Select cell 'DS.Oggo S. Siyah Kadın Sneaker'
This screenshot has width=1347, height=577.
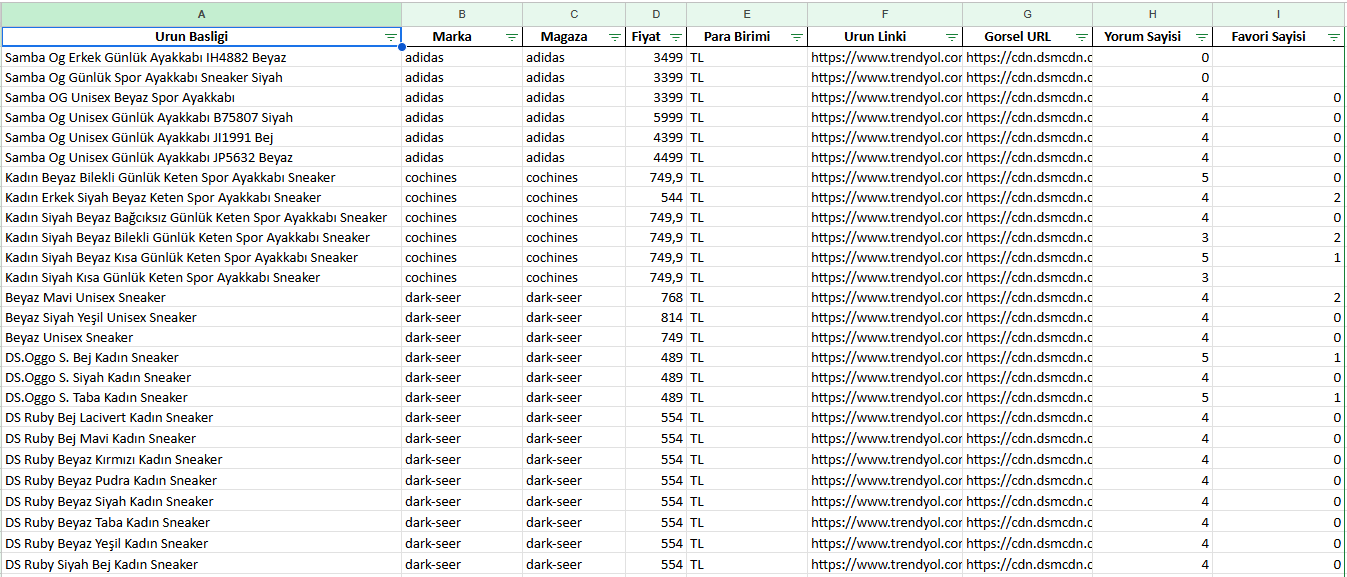[x=202, y=377]
